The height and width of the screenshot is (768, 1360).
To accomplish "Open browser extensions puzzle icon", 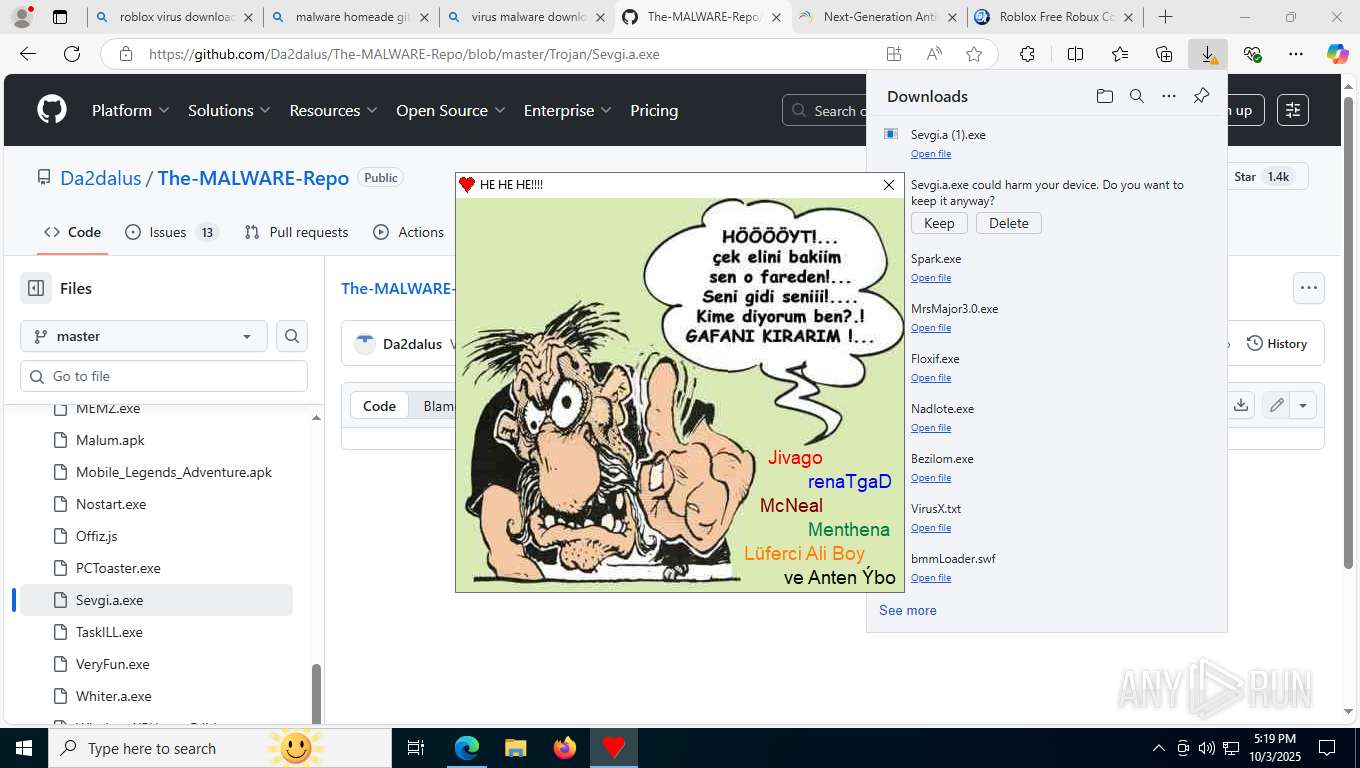I will [x=1027, y=54].
